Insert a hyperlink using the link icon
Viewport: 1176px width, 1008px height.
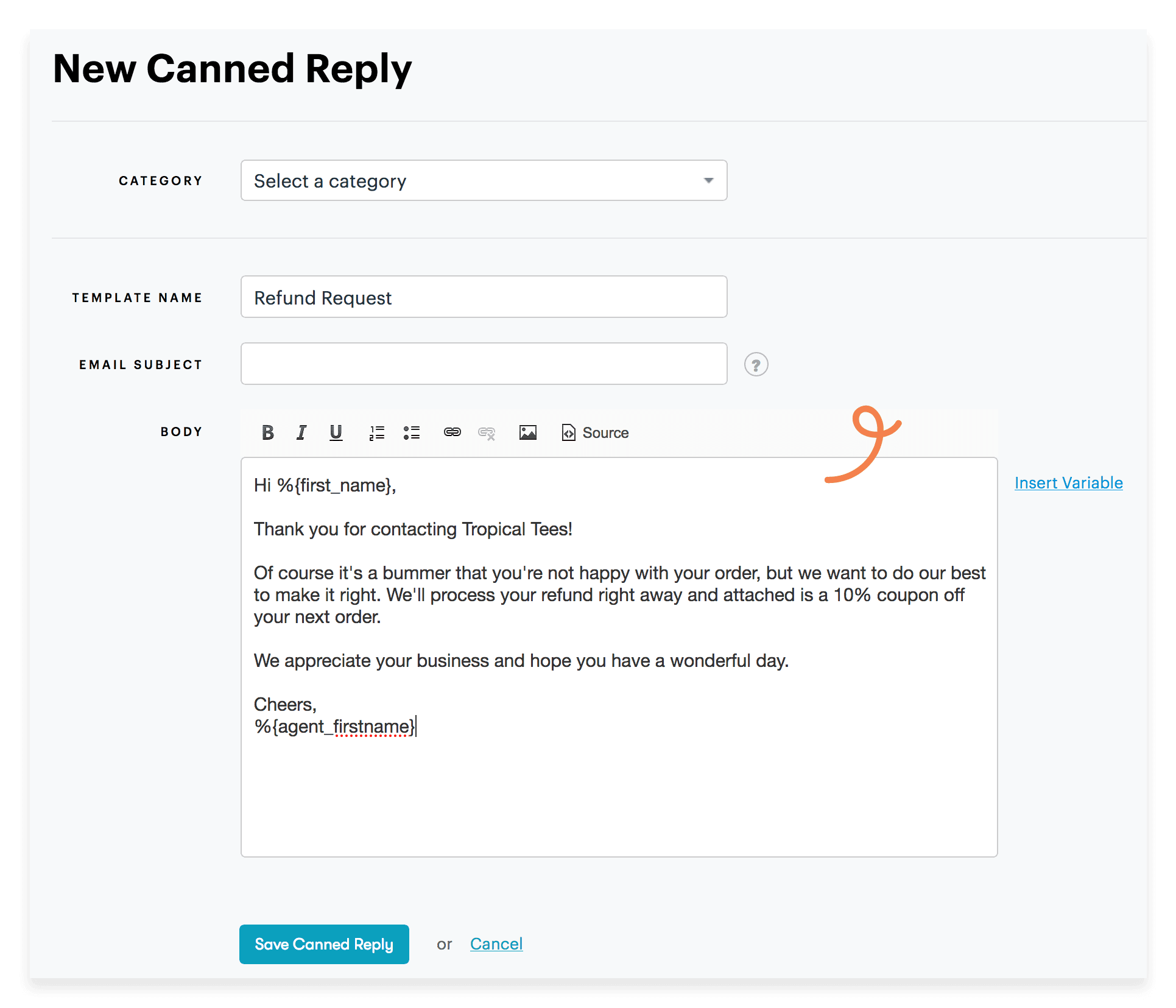point(452,432)
